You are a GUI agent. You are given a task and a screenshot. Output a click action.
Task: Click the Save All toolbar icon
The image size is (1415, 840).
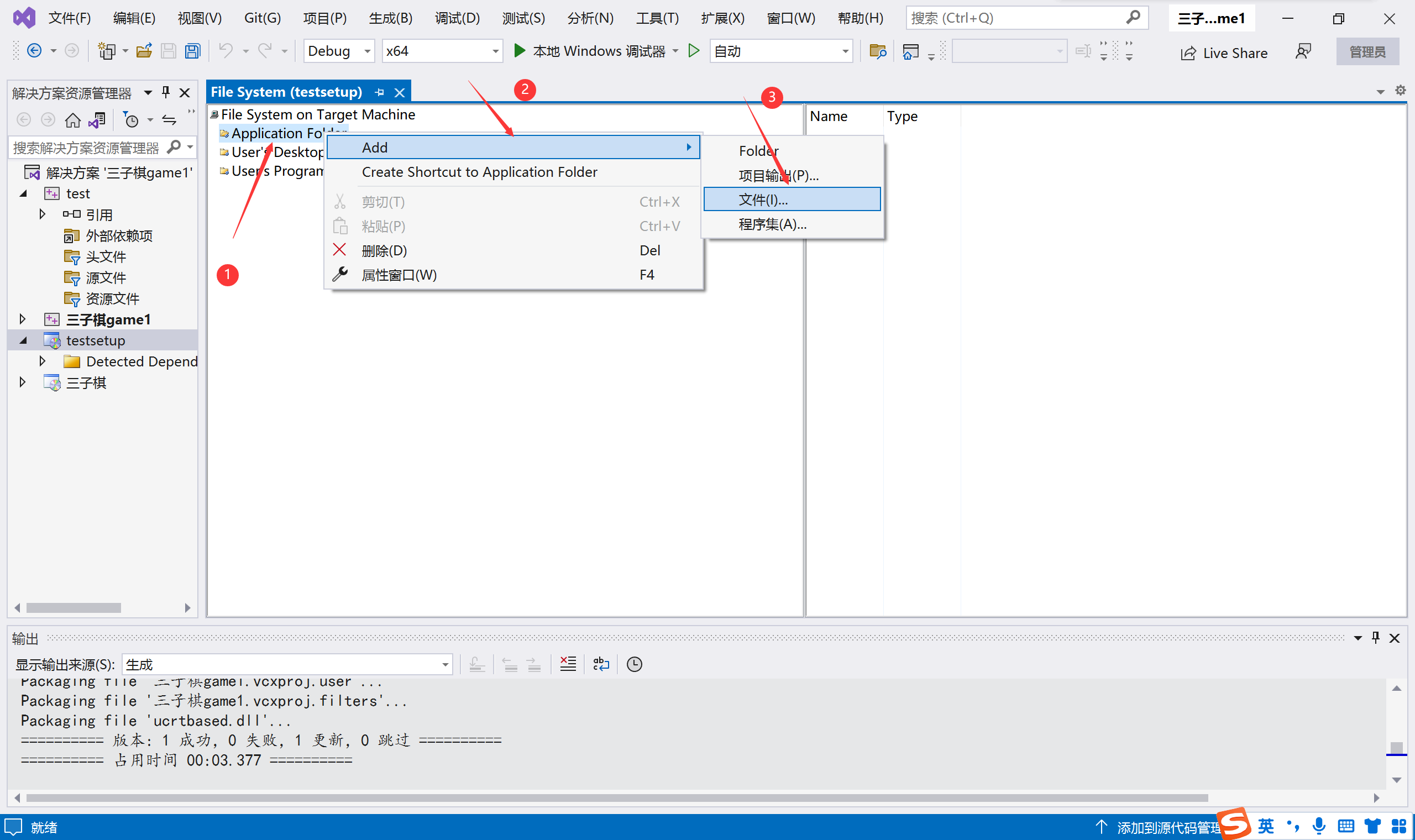(x=193, y=51)
